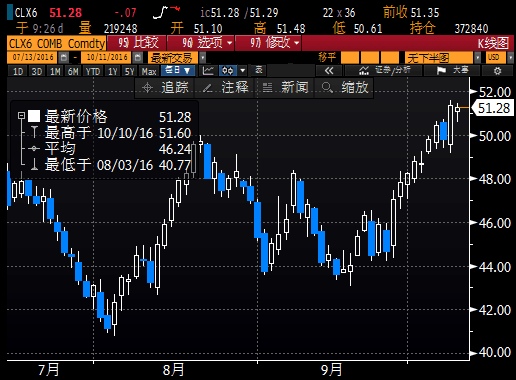The image size is (516, 380).
Task: Click the 无下半图 field
Action: click(x=439, y=58)
